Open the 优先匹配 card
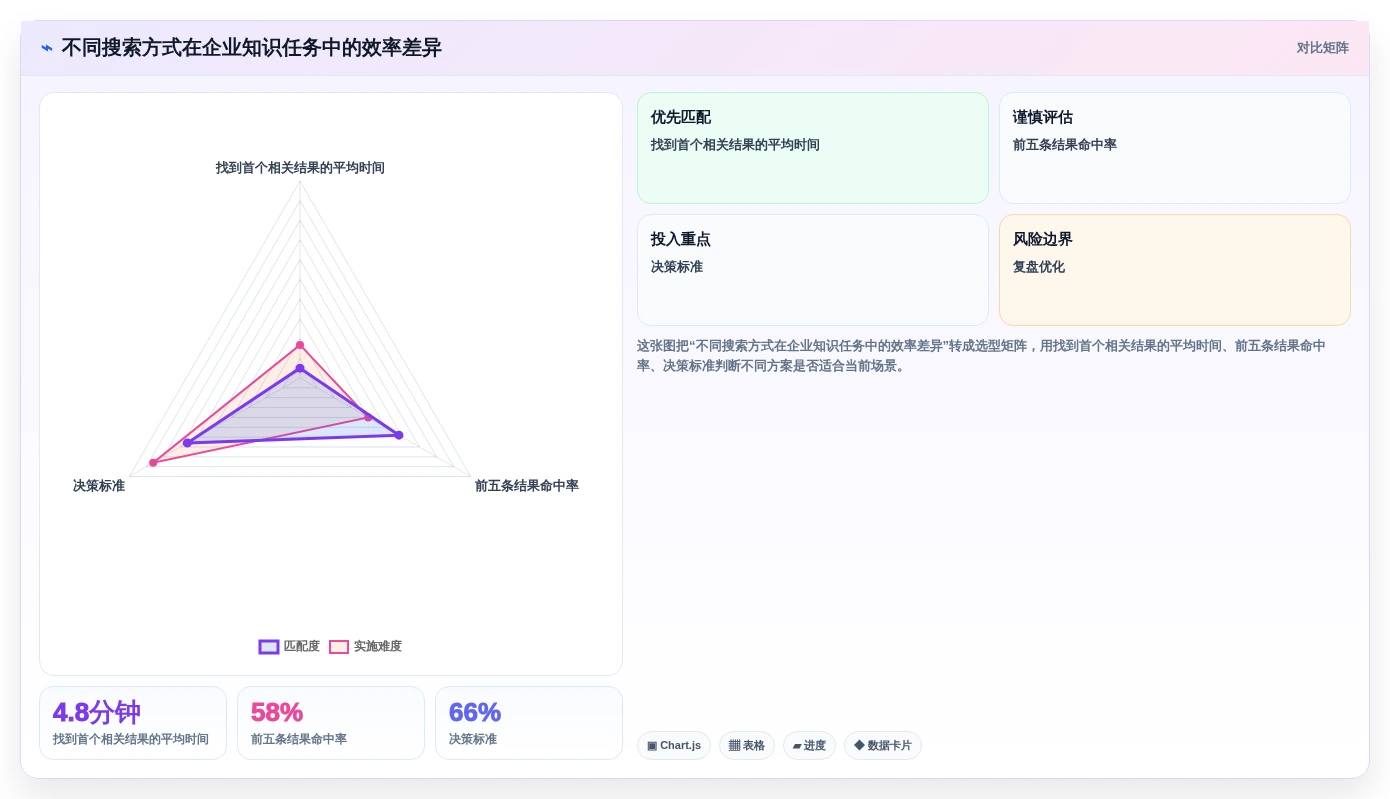Image resolution: width=1390 pixels, height=799 pixels. (812, 148)
